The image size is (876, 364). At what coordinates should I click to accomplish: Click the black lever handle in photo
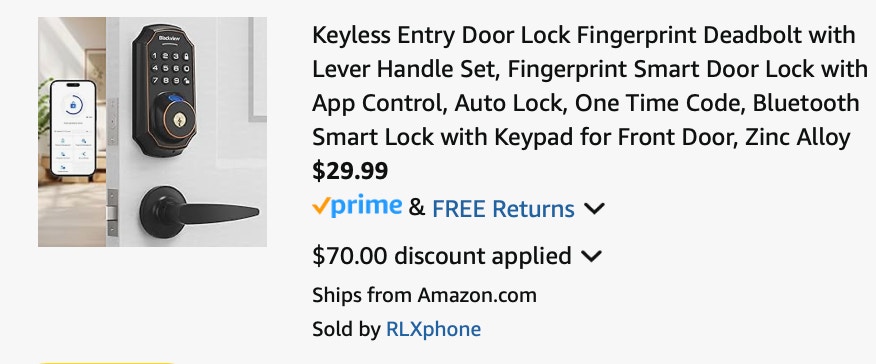click(x=199, y=212)
